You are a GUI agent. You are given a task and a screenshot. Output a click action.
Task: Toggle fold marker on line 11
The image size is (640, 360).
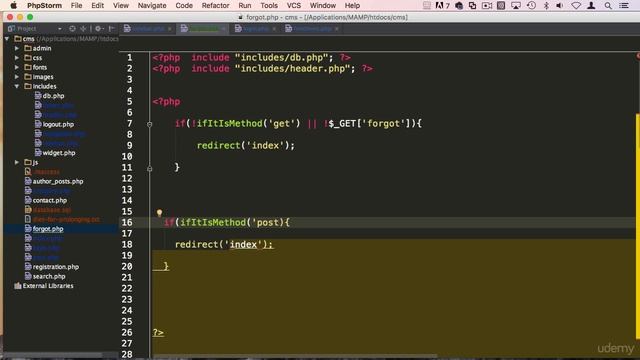click(x=149, y=168)
